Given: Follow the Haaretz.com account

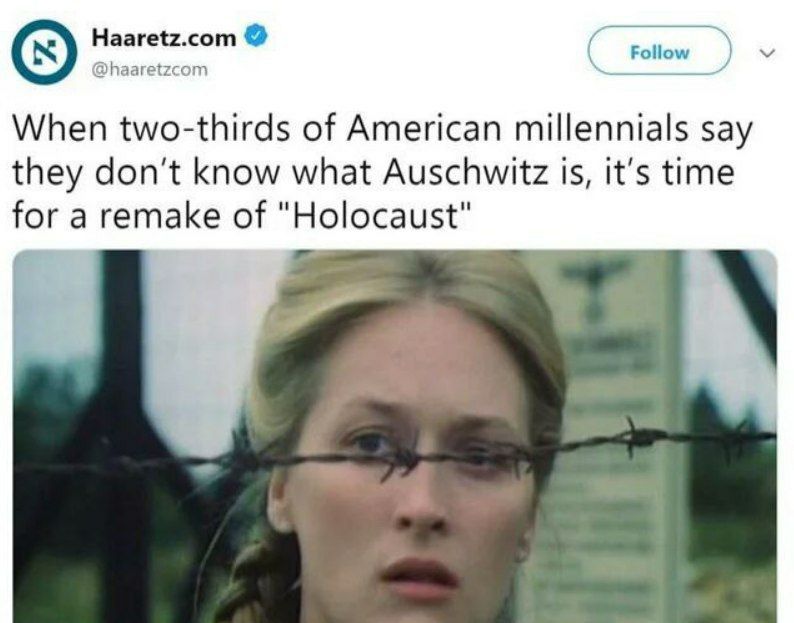Looking at the screenshot, I should click(x=659, y=51).
